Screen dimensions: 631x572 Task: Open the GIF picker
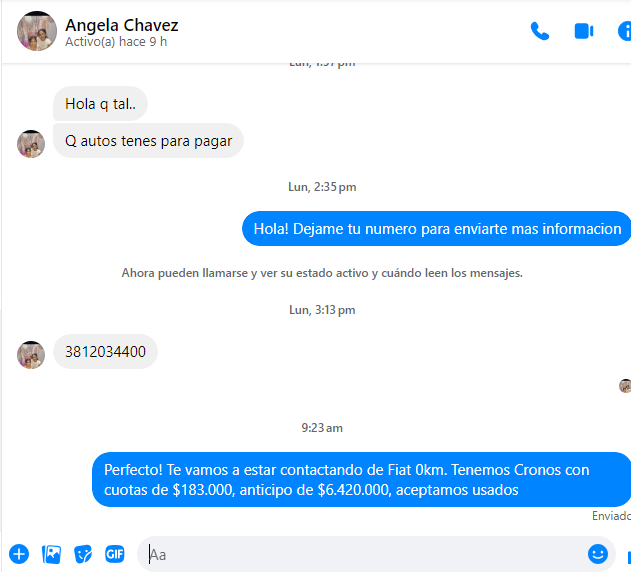(x=115, y=554)
